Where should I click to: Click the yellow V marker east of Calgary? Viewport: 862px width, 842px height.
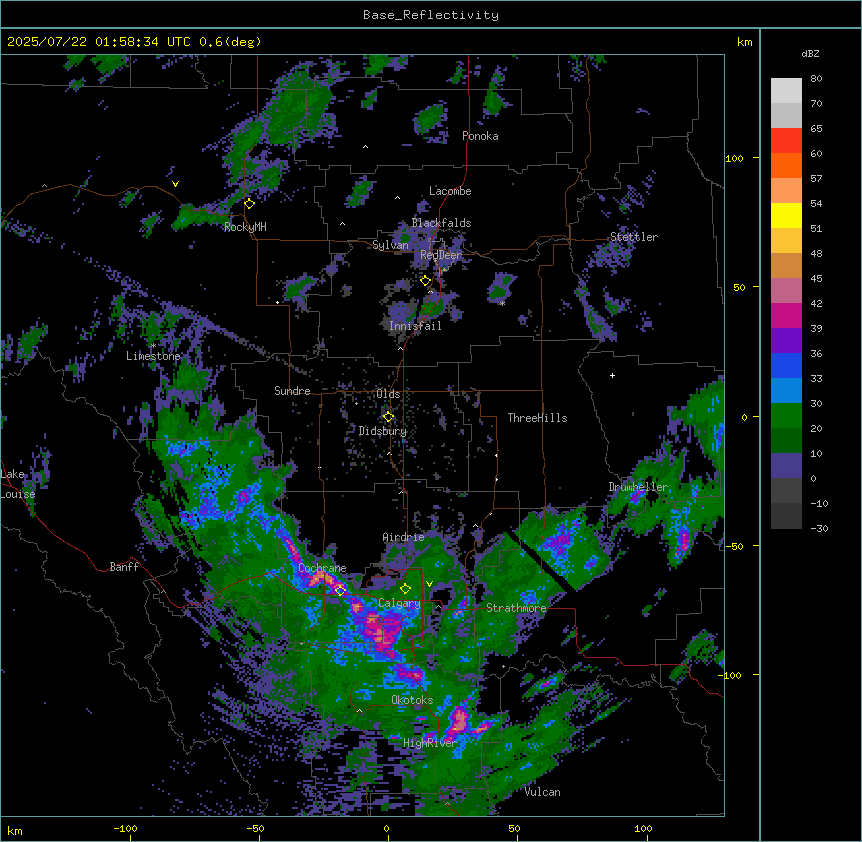(x=429, y=584)
